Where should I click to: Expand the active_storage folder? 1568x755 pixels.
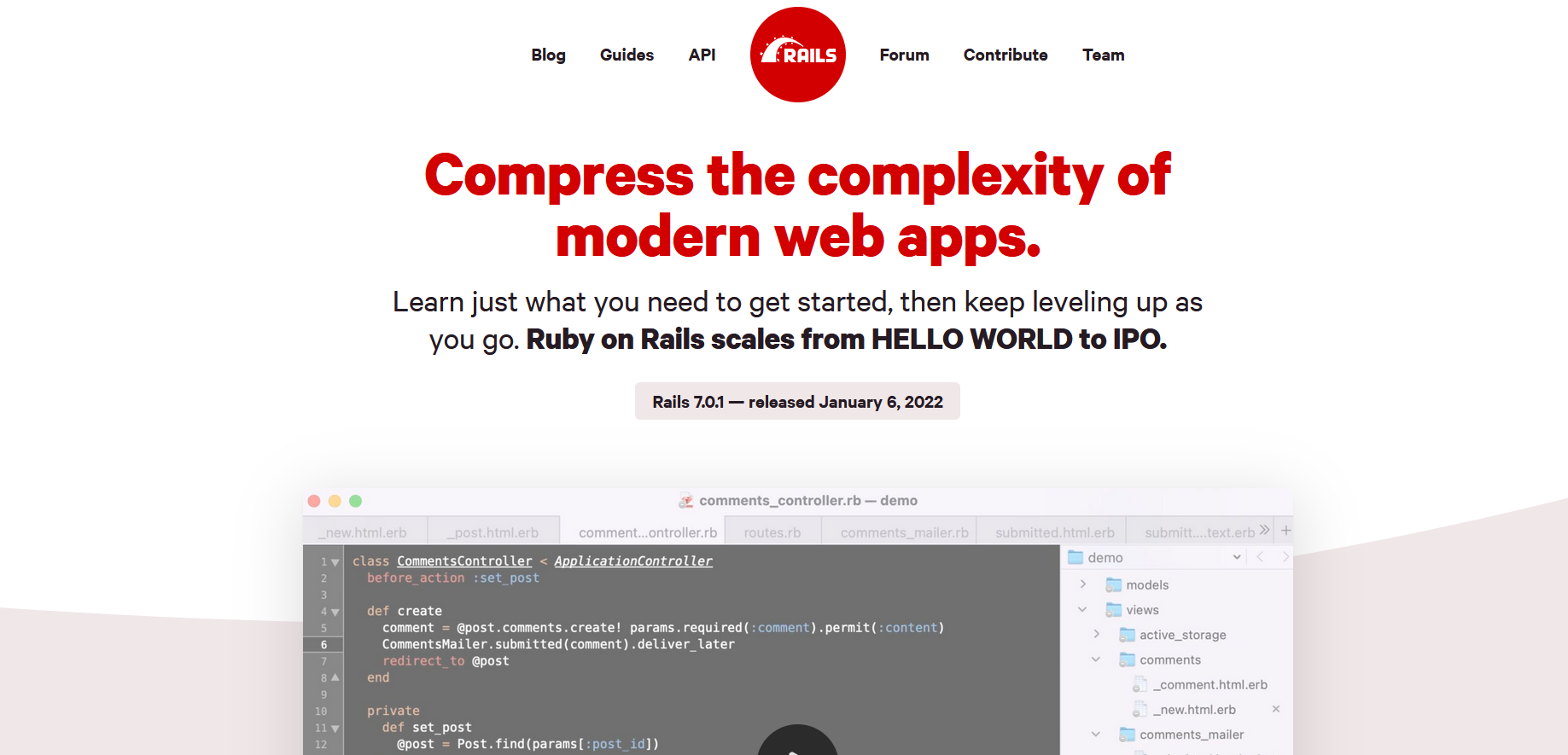[x=1096, y=634]
